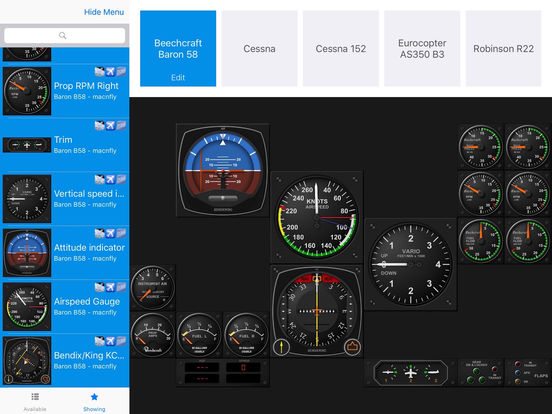
Task: Click the orange icon at HSI lower right
Action: pos(352,347)
